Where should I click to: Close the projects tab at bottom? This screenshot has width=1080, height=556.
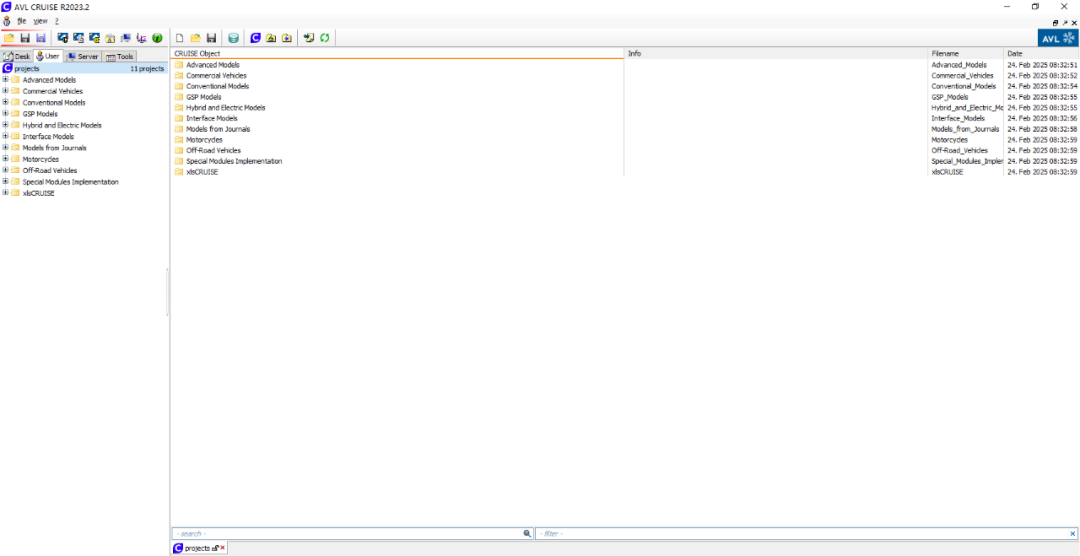pos(223,548)
